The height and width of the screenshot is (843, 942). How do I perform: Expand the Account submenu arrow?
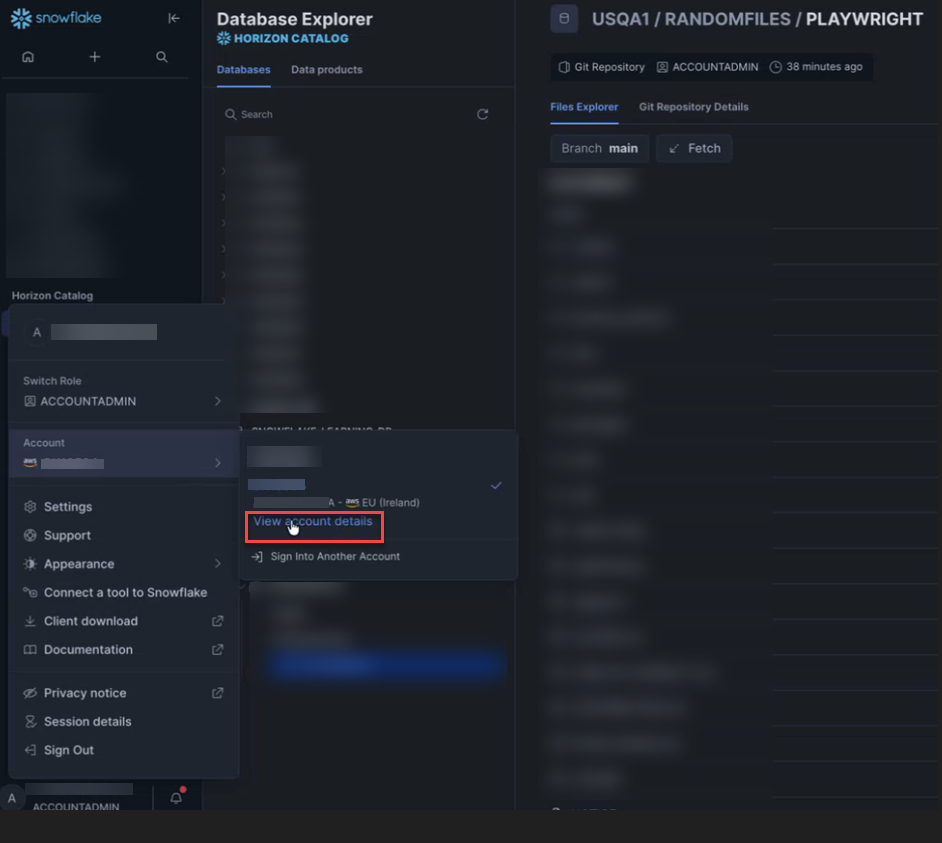tap(217, 463)
